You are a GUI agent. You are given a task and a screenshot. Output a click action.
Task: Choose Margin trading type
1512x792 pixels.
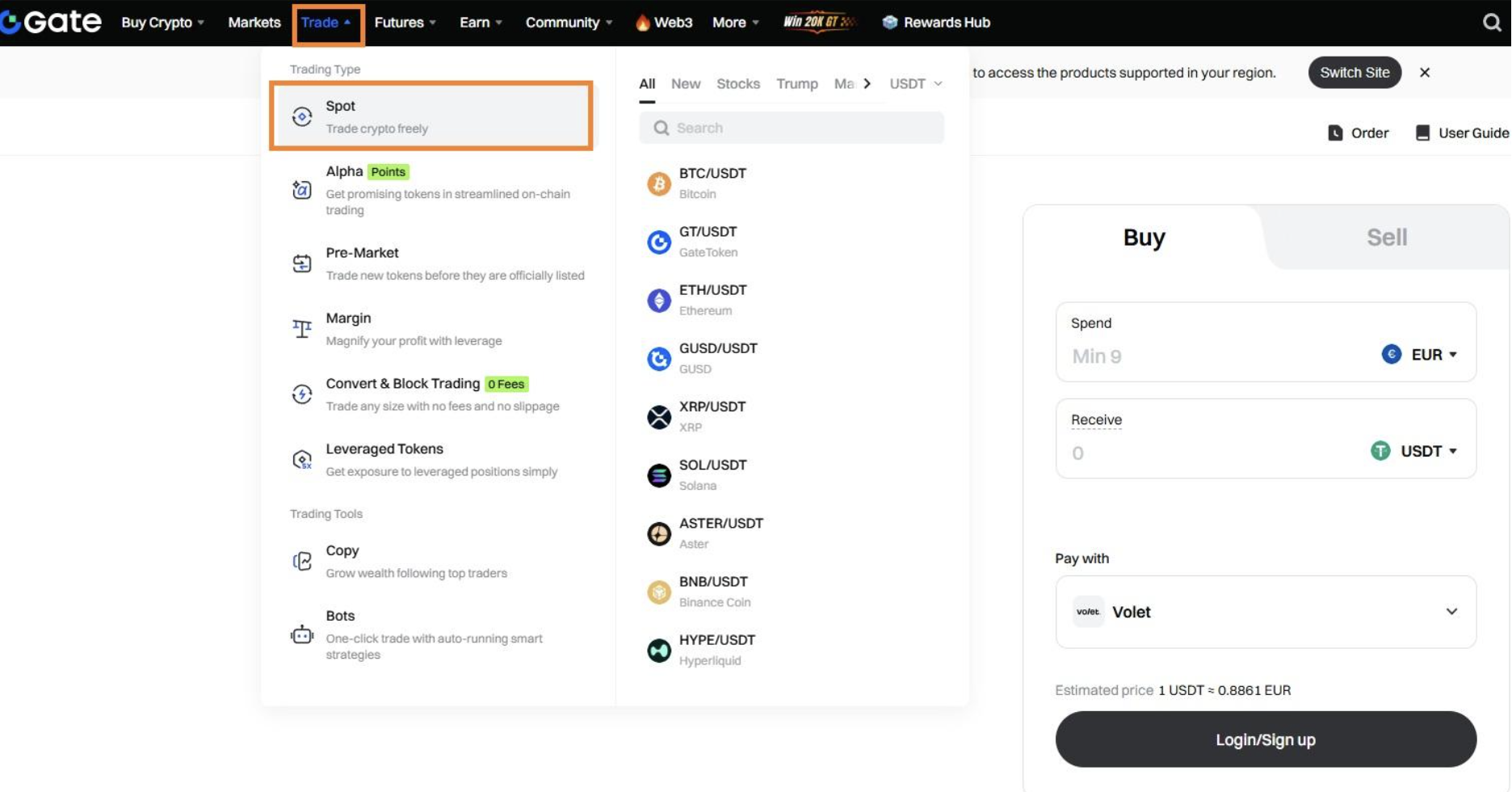(438, 329)
